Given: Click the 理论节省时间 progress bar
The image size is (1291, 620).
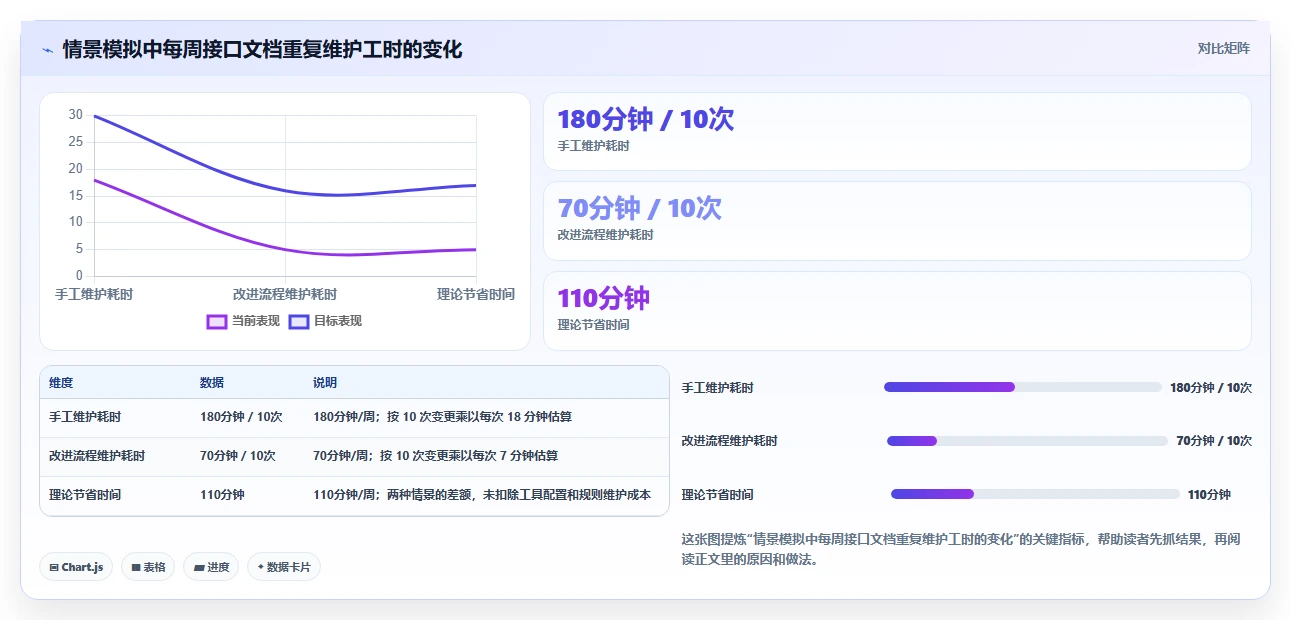Looking at the screenshot, I should [1035, 494].
